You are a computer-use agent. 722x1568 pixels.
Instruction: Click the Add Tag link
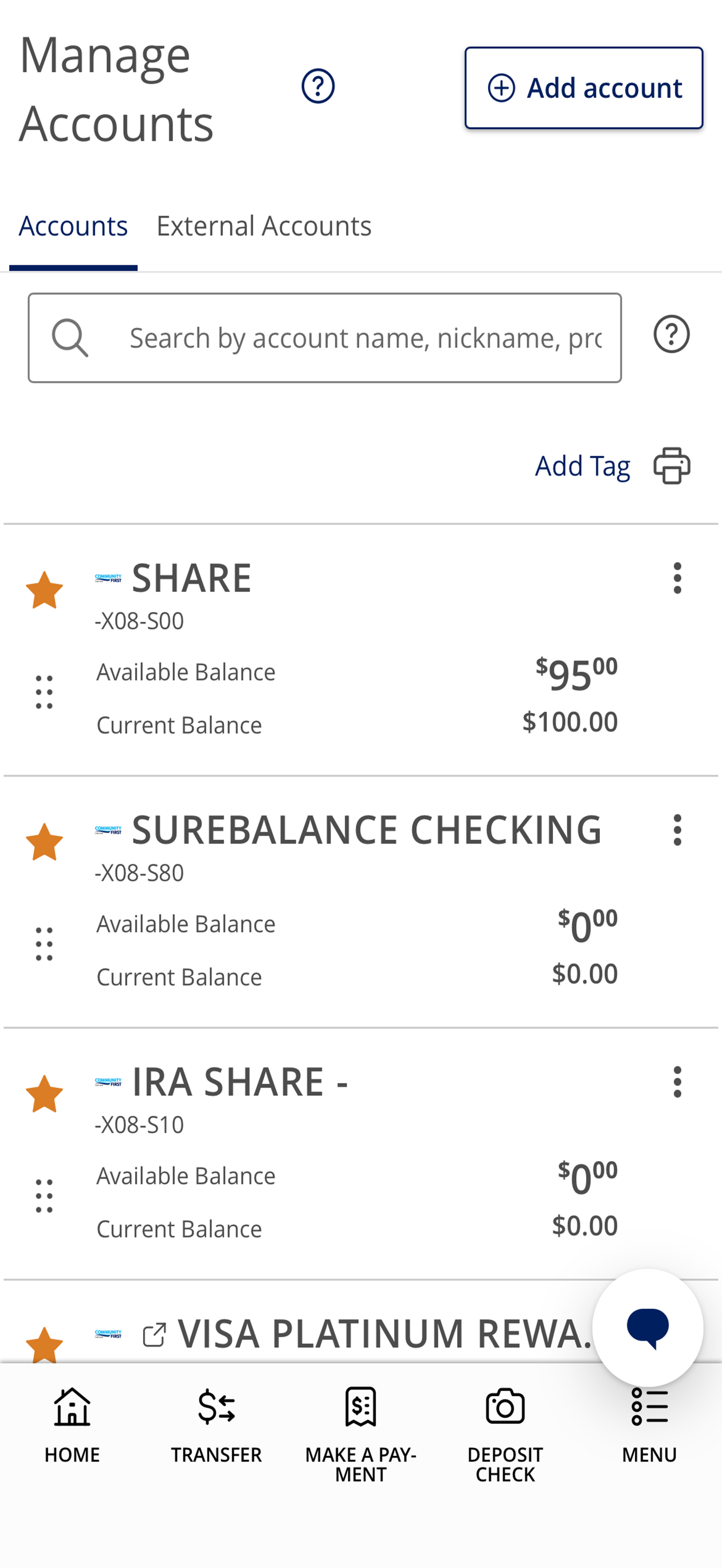[582, 467]
